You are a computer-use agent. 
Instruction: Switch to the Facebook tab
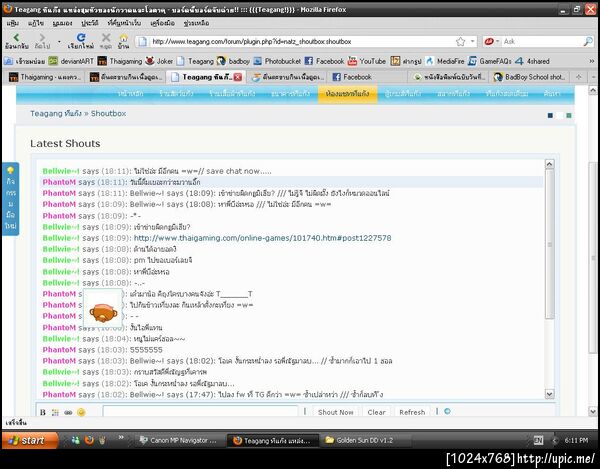pos(367,77)
